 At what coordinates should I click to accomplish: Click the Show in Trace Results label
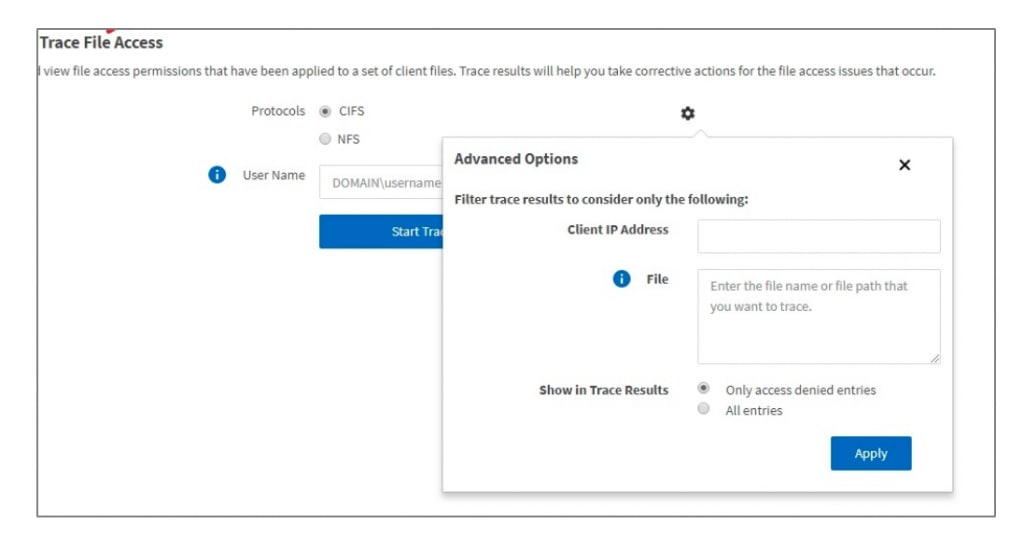(x=603, y=390)
